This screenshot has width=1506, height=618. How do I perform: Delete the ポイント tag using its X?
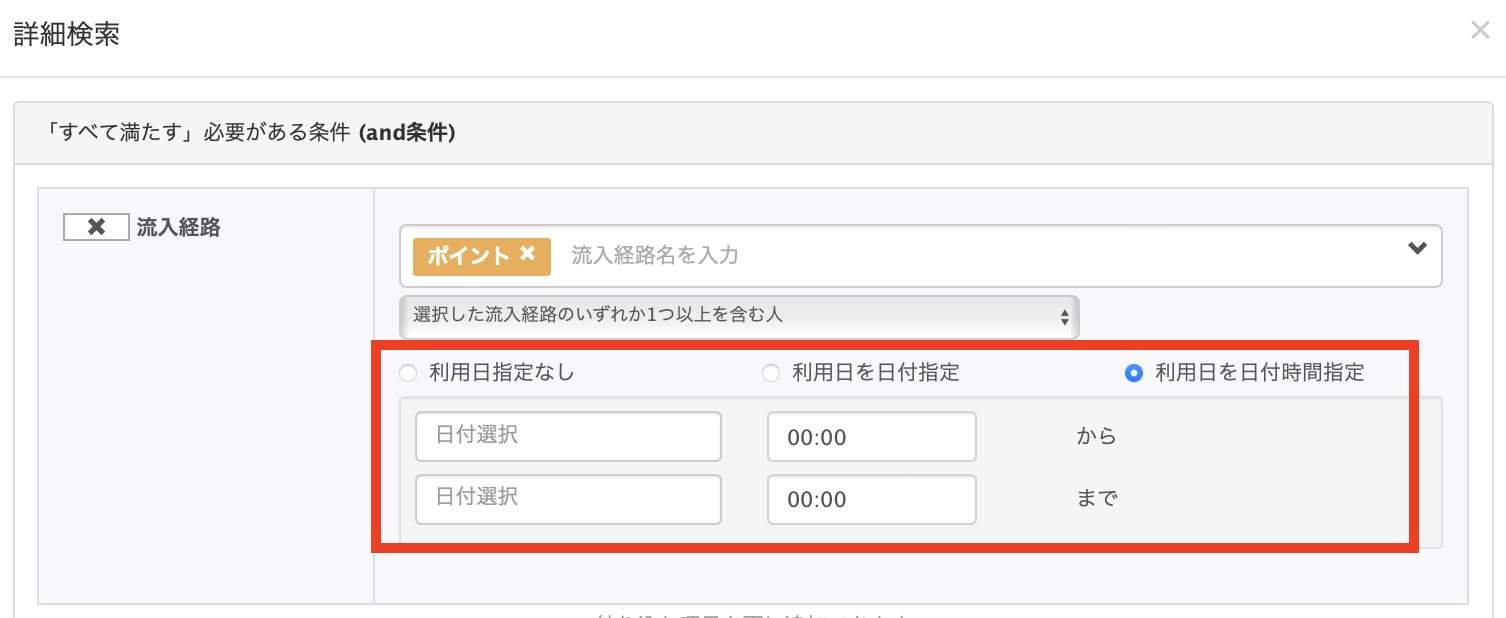pyautogui.click(x=528, y=254)
